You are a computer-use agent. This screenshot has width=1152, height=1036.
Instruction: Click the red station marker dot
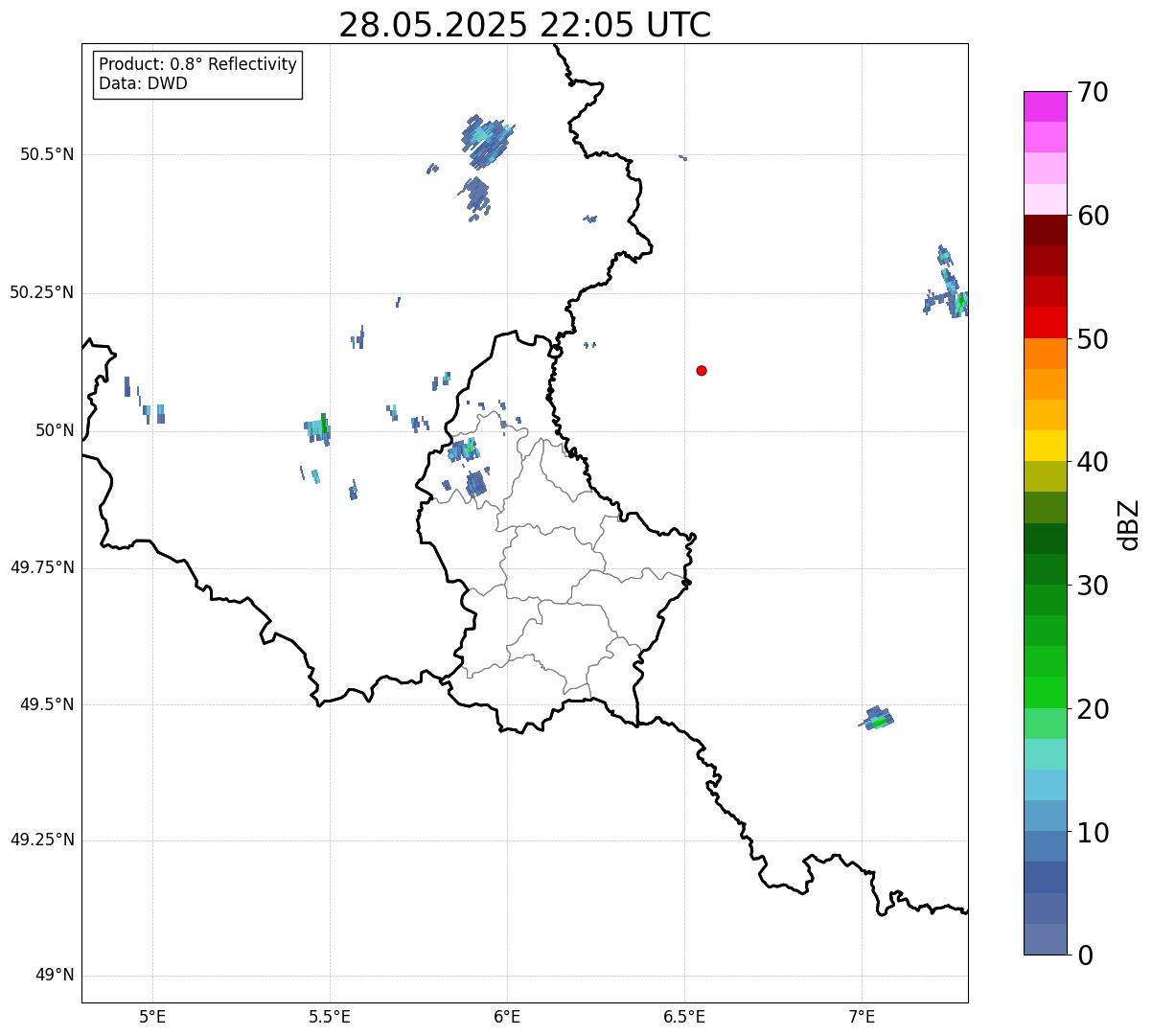tap(702, 370)
